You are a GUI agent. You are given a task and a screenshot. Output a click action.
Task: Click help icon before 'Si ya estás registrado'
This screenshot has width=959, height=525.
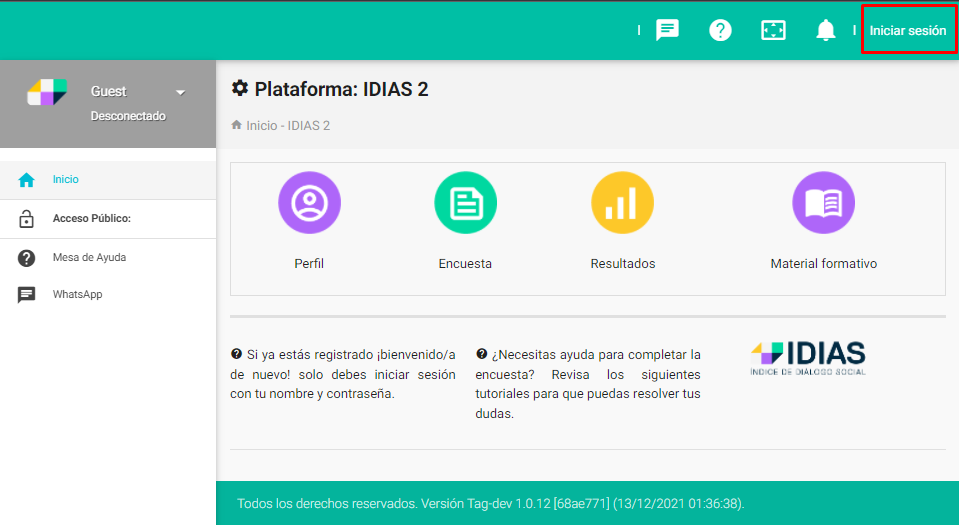(x=236, y=354)
